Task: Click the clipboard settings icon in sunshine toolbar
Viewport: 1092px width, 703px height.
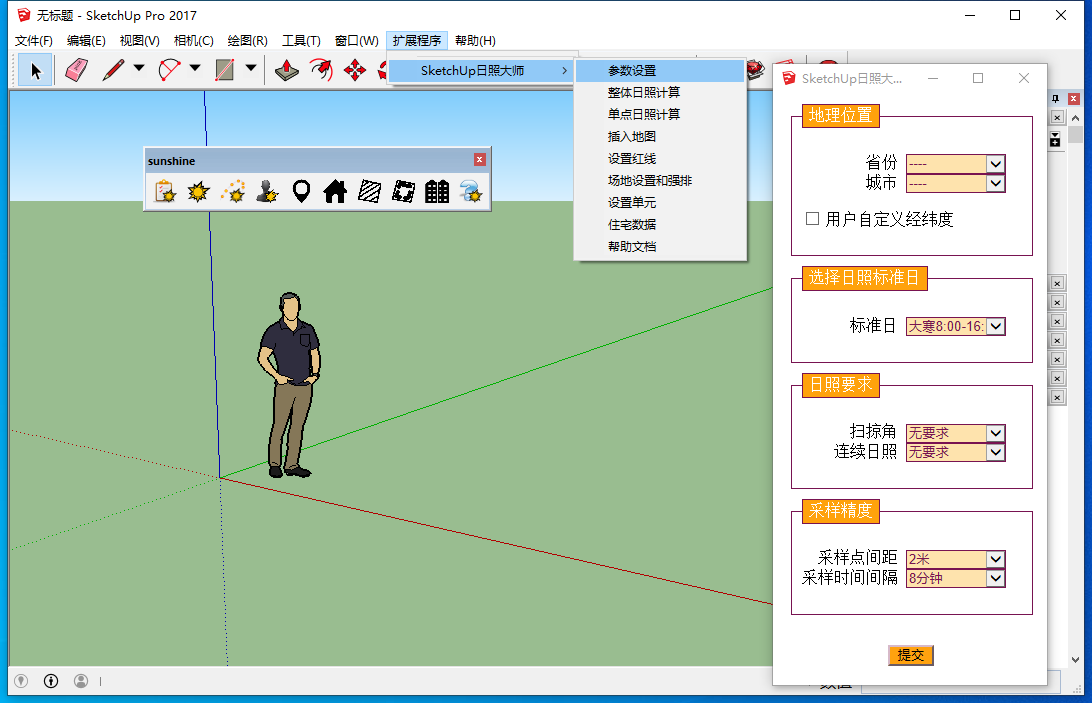Action: tap(165, 191)
